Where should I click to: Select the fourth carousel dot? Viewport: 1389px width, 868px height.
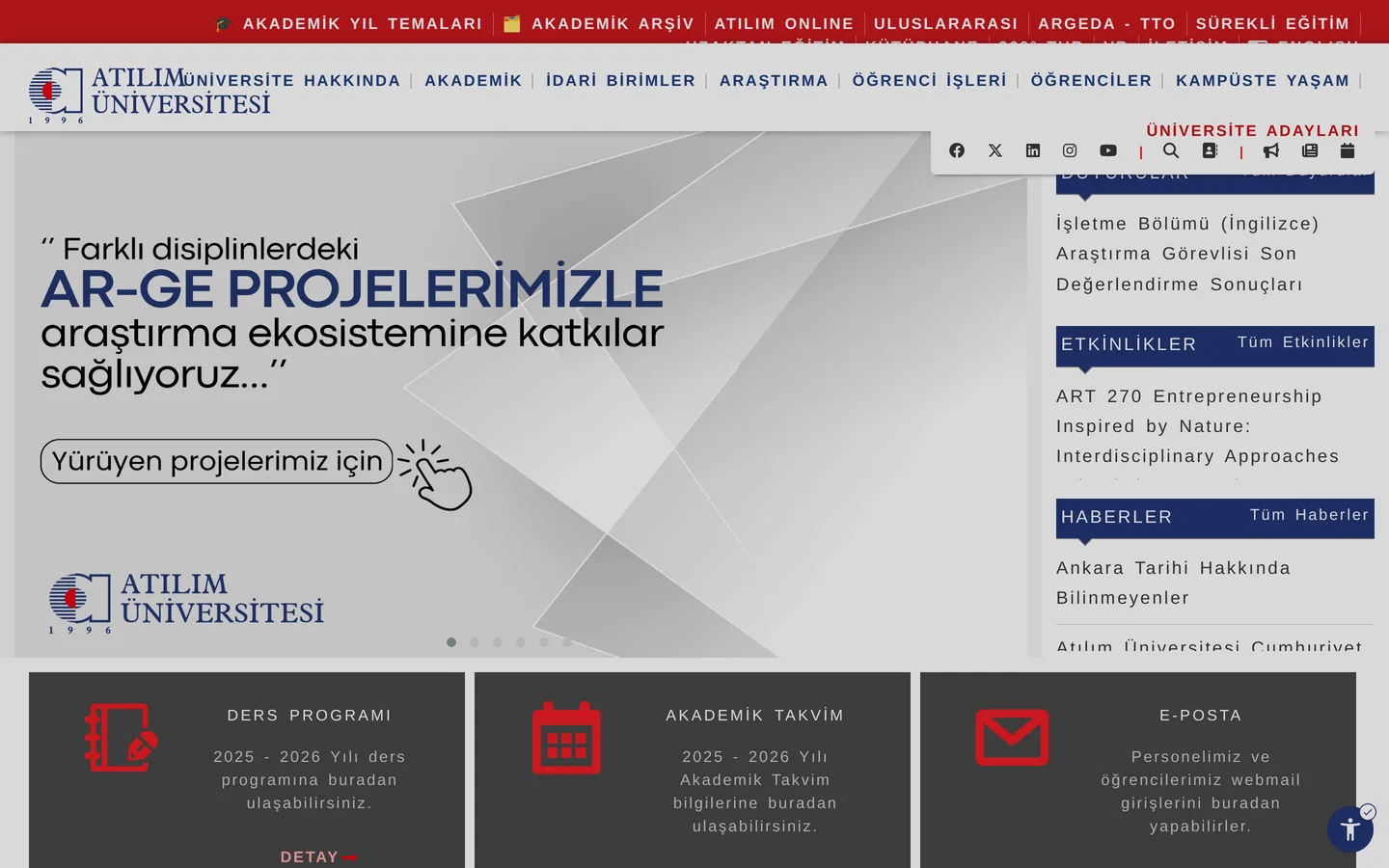coord(521,642)
